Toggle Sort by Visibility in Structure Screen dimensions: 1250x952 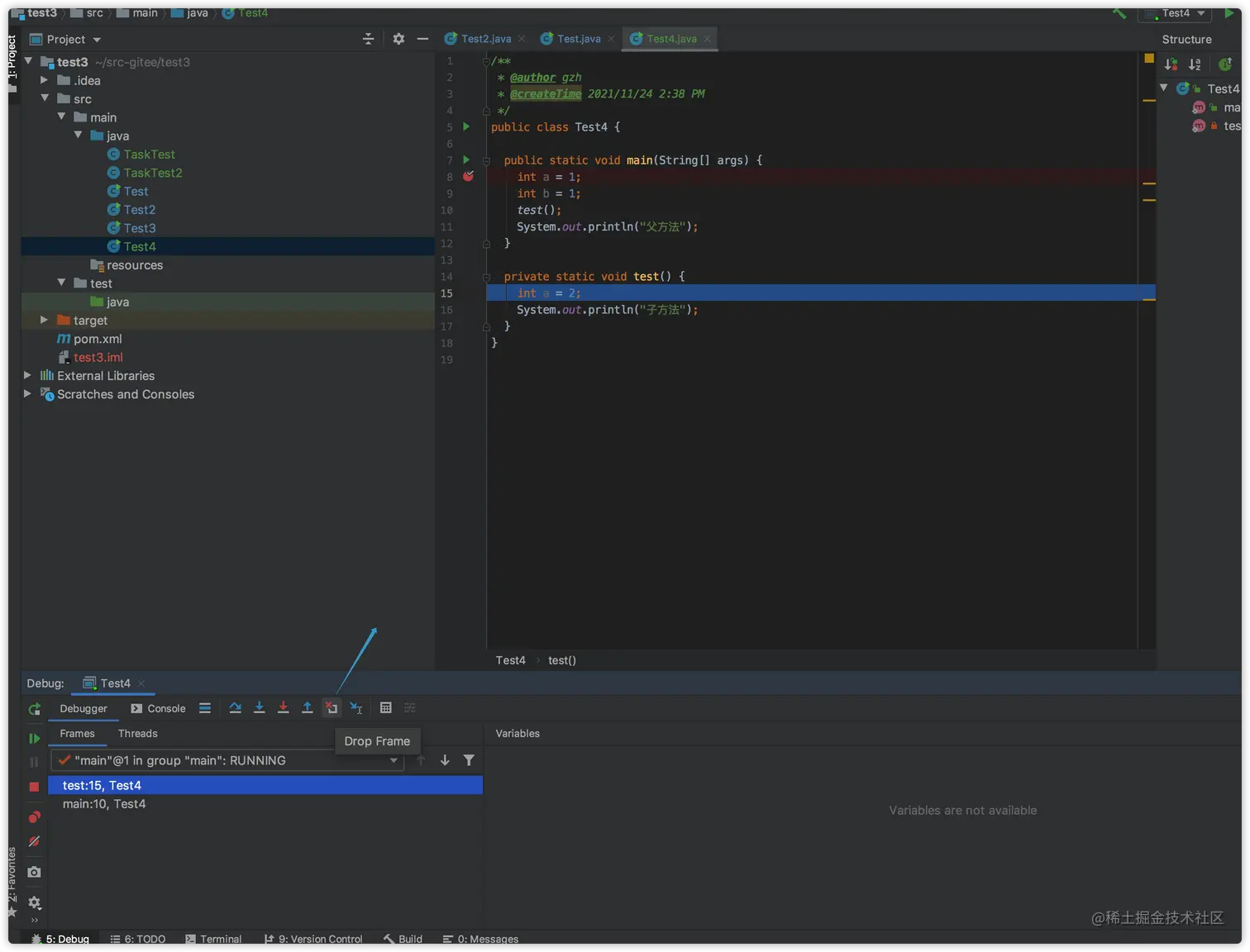[1171, 64]
